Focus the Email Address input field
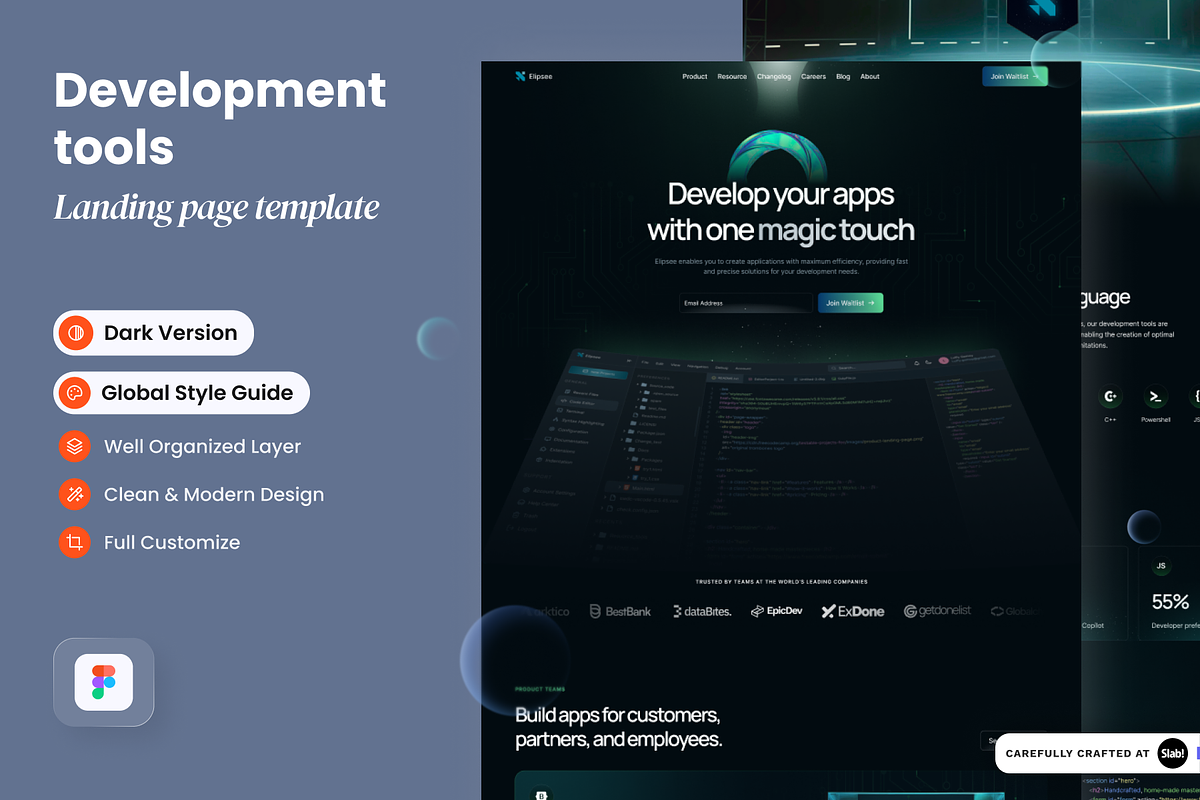The image size is (1200, 800). [746, 303]
